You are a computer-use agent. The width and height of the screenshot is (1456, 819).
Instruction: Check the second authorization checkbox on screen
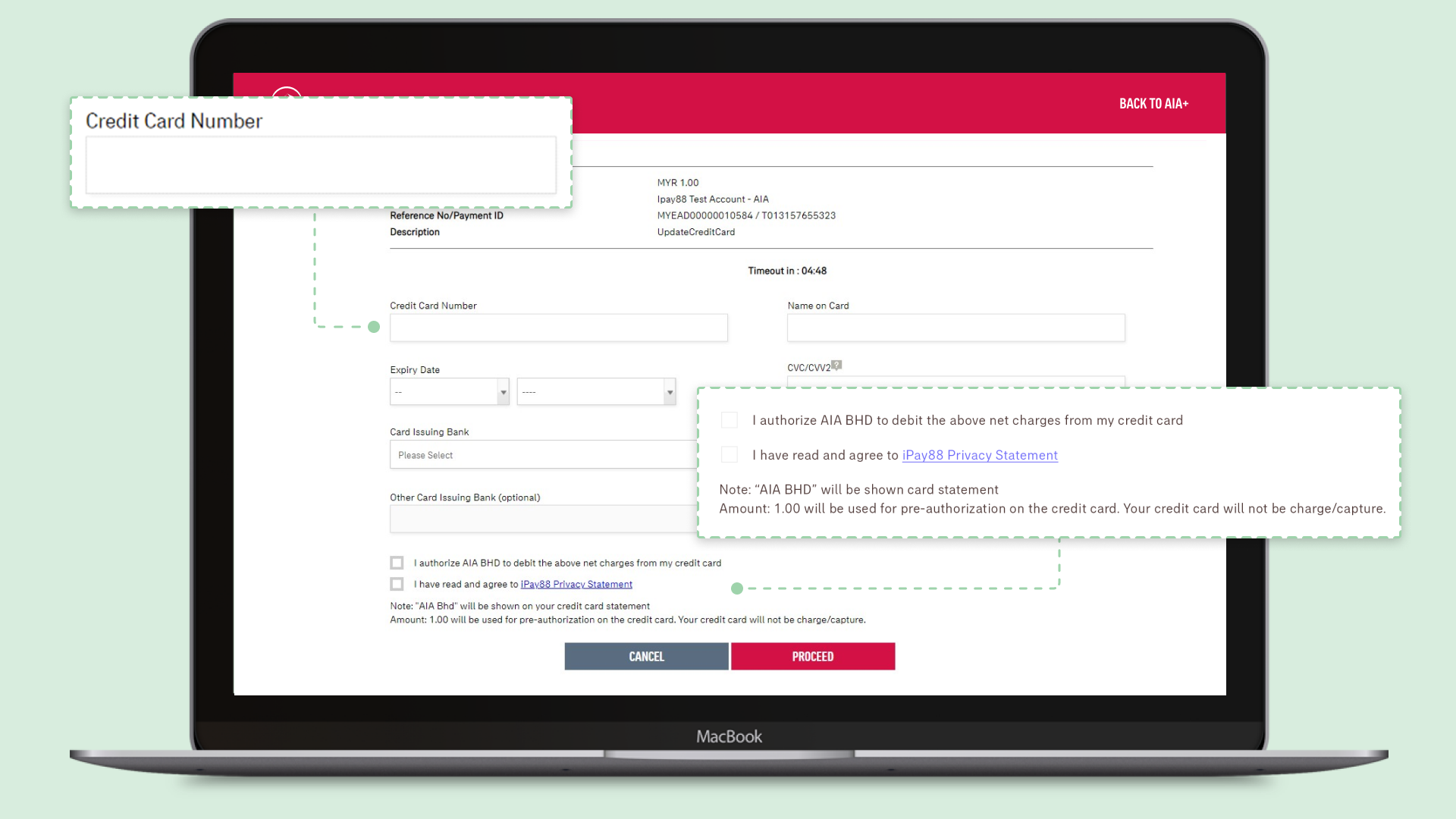click(397, 584)
